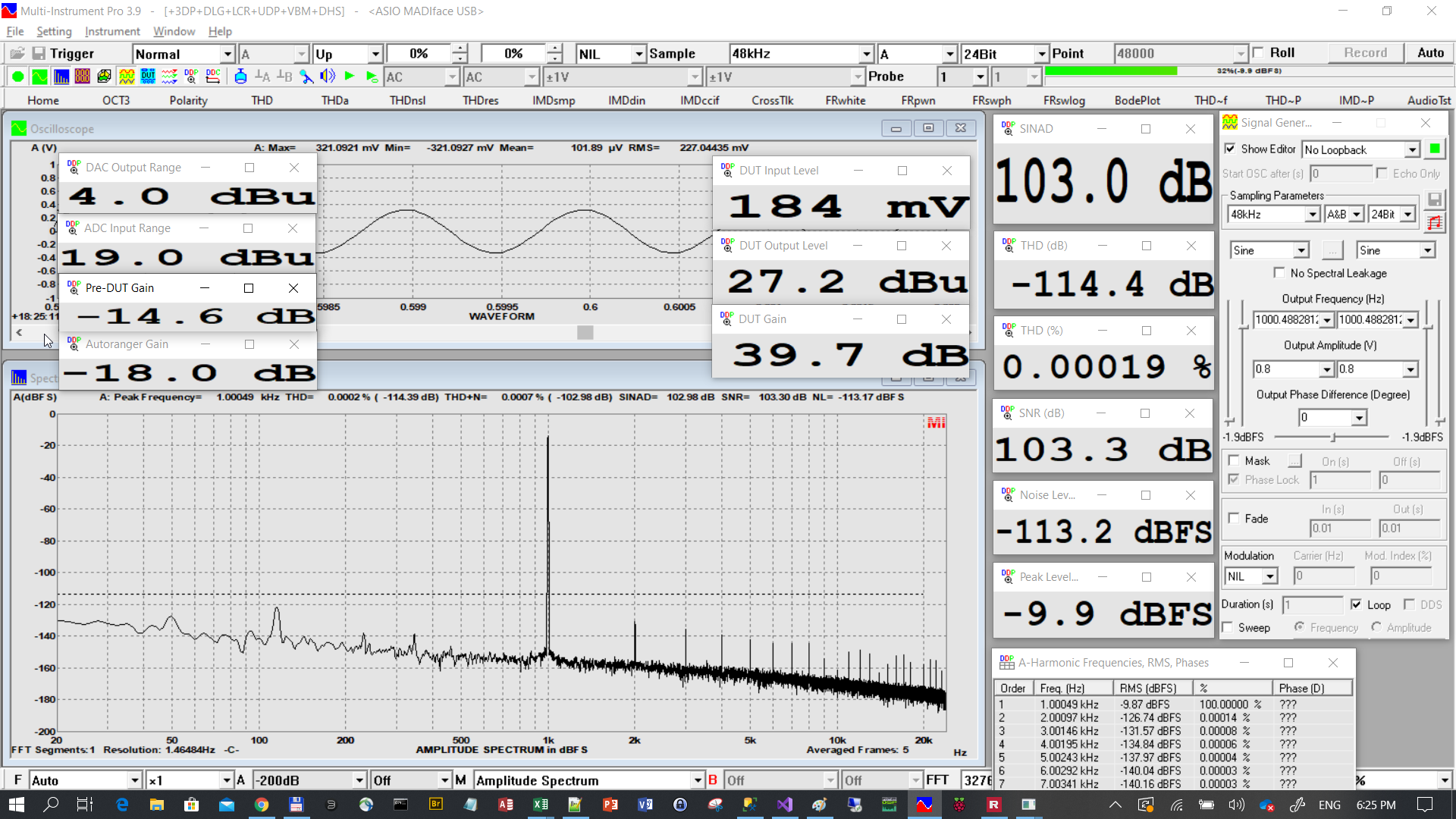Click the ellipsis button between Sine dropdowns
Image resolution: width=1456 pixels, height=819 pixels.
coord(1332,250)
